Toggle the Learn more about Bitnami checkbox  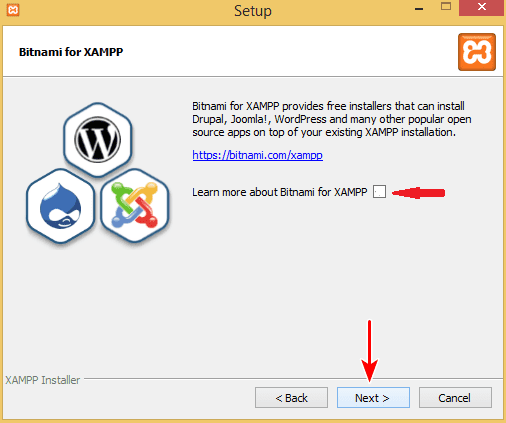(x=379, y=192)
